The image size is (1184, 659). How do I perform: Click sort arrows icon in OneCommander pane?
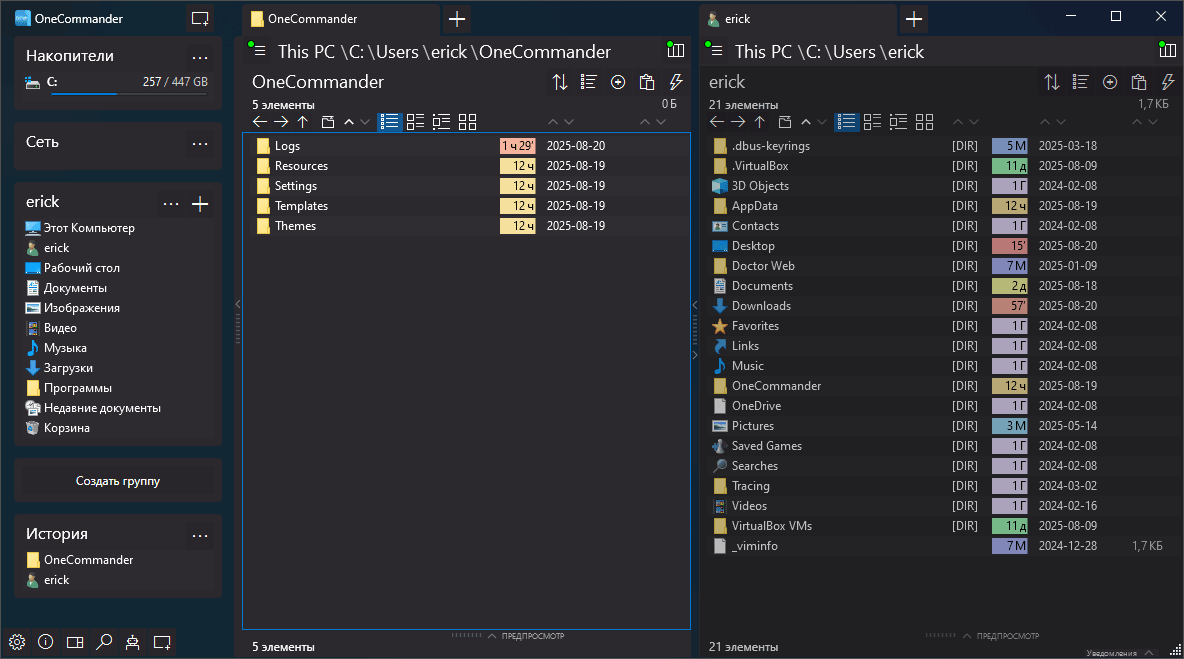pyautogui.click(x=560, y=82)
